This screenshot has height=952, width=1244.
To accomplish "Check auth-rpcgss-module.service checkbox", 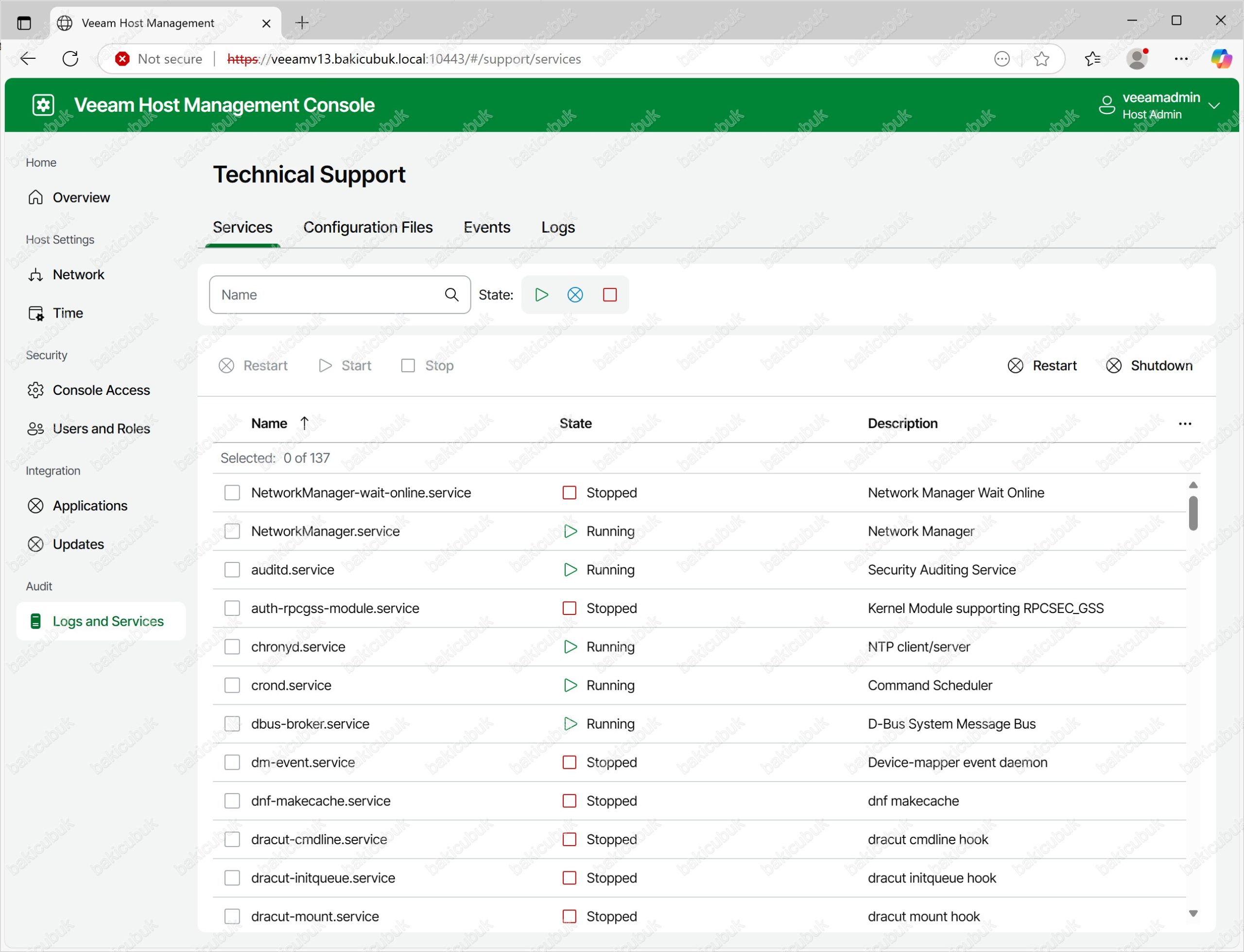I will (x=232, y=608).
